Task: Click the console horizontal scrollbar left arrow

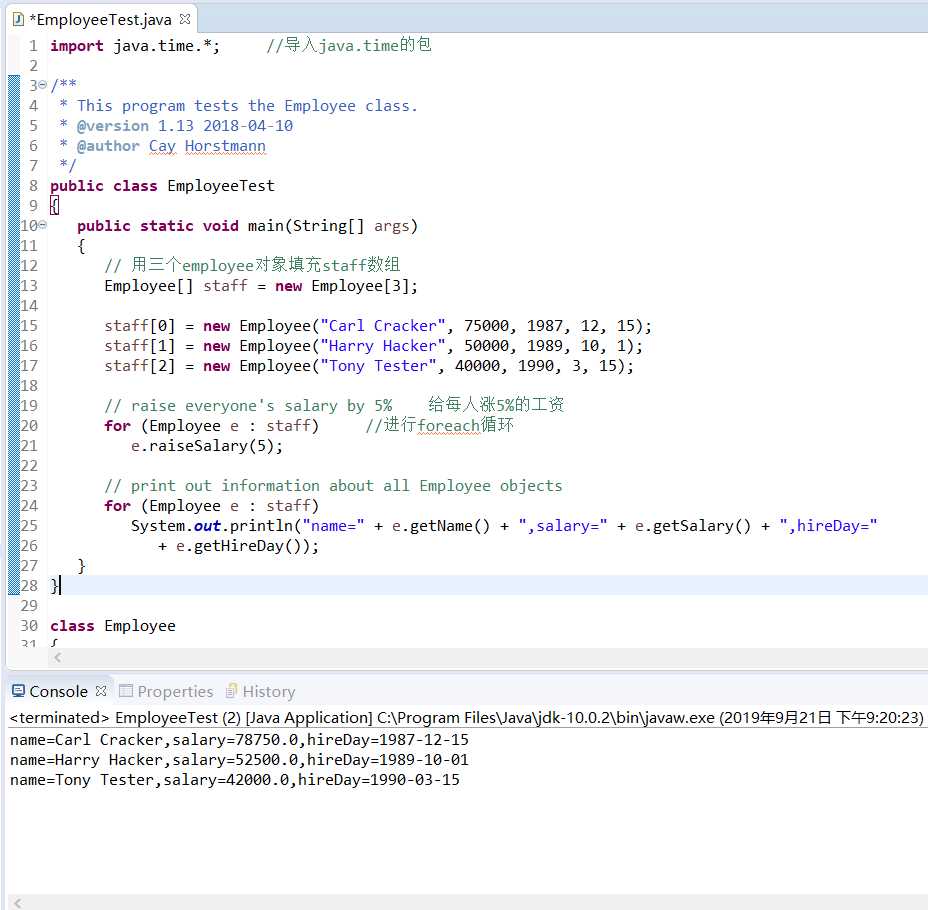Action: [x=18, y=903]
